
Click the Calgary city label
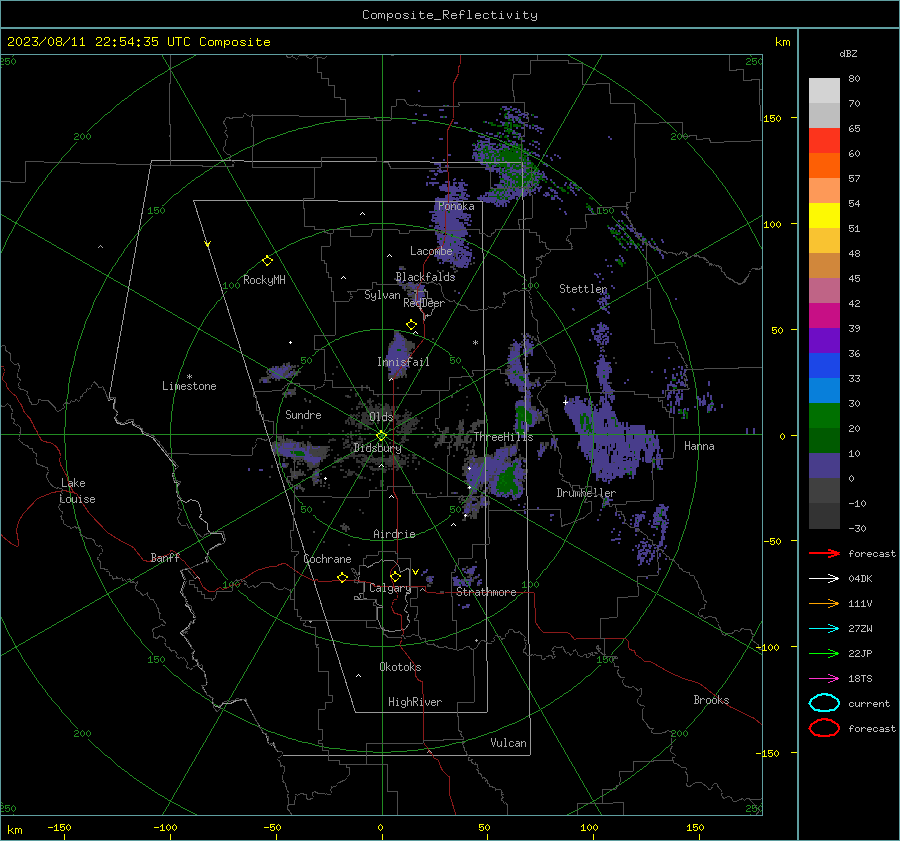click(390, 588)
